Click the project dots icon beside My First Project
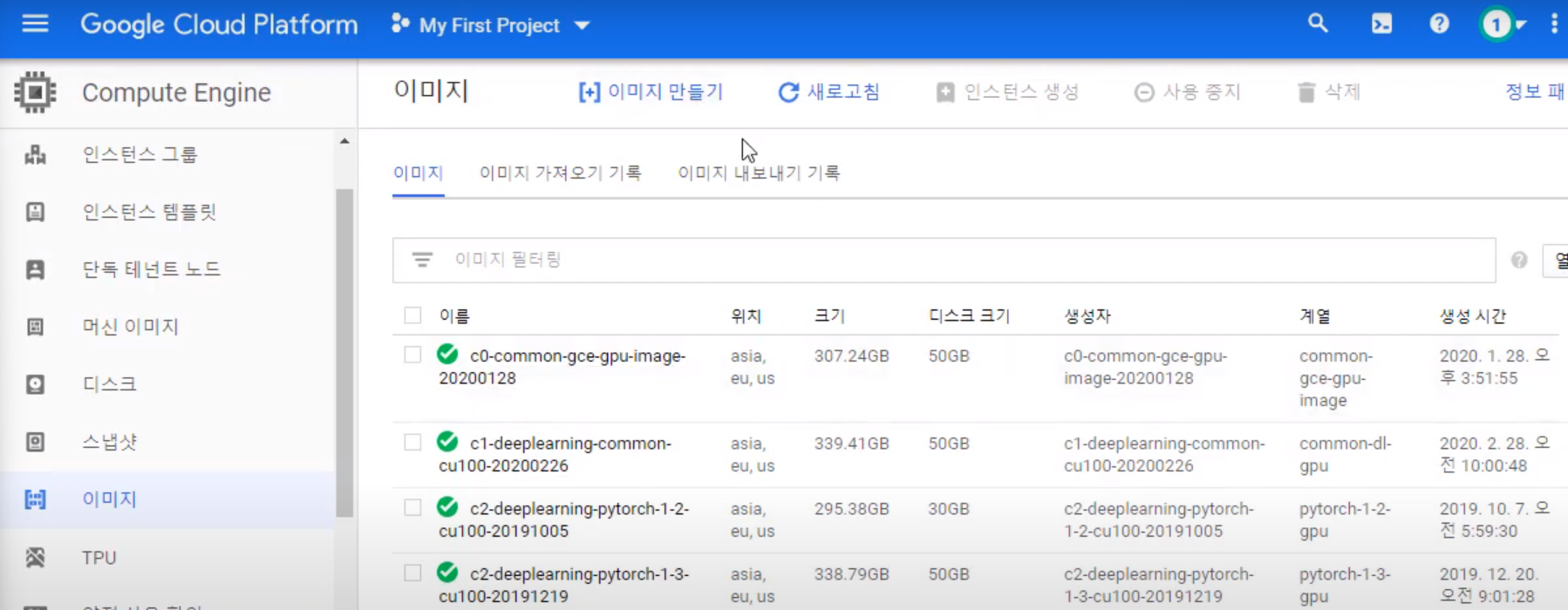1568x610 pixels. (x=400, y=24)
